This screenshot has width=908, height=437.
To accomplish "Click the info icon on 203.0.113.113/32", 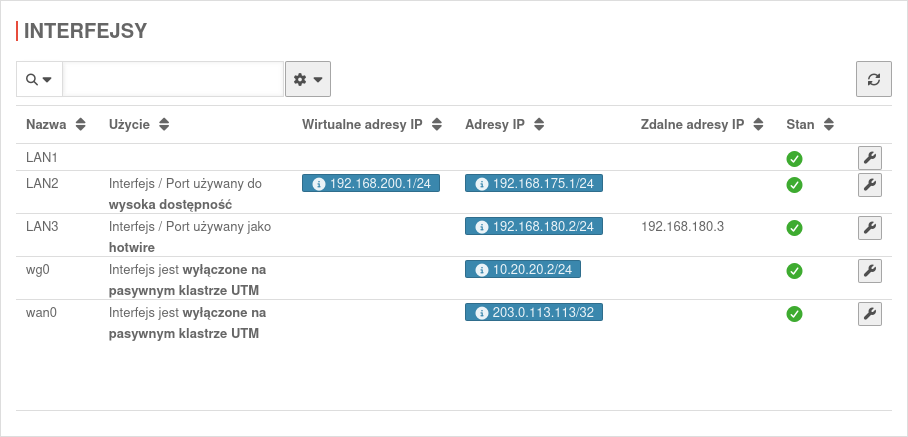I will tap(481, 313).
